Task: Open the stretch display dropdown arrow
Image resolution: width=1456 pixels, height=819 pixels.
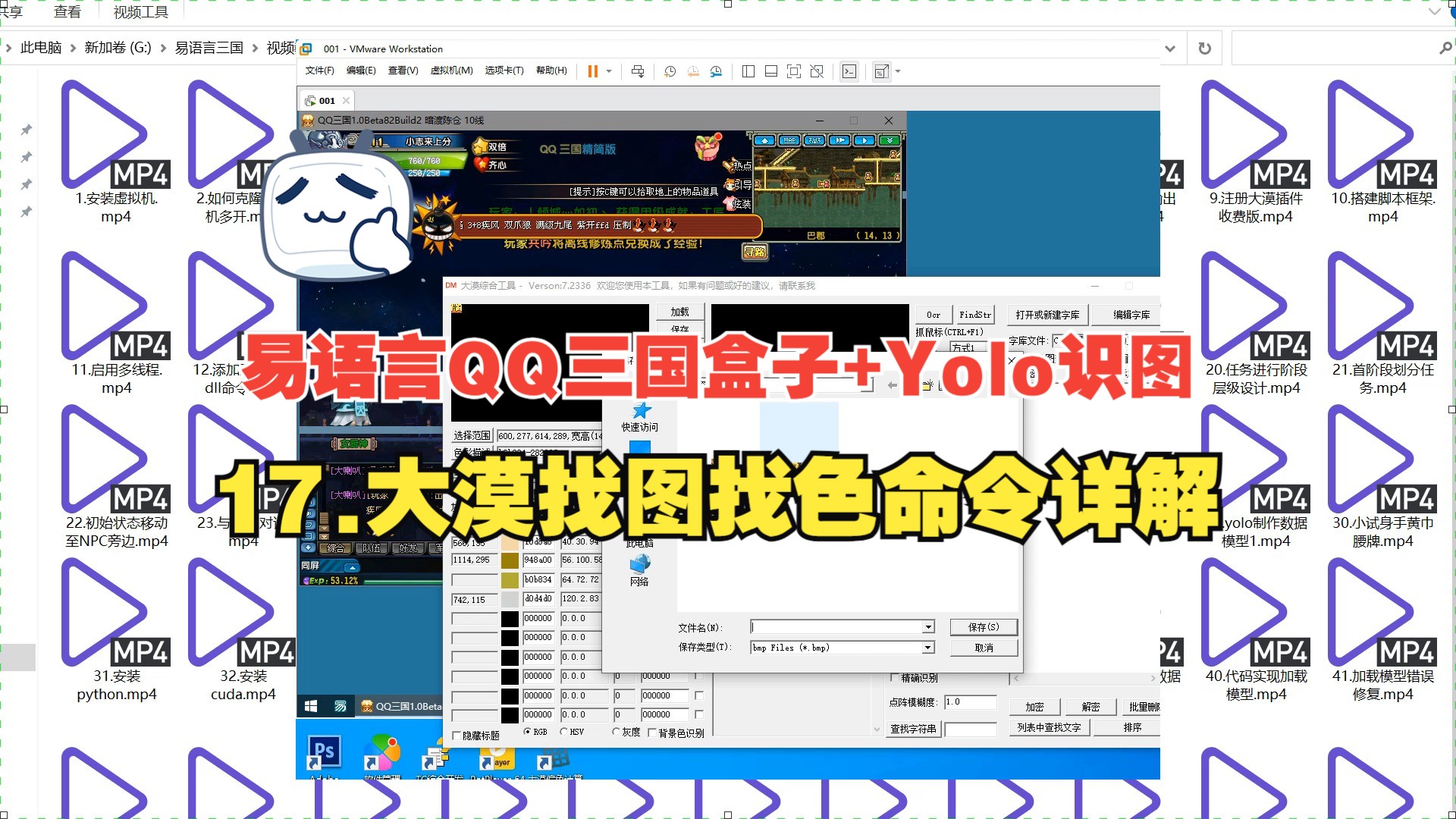Action: tap(898, 71)
